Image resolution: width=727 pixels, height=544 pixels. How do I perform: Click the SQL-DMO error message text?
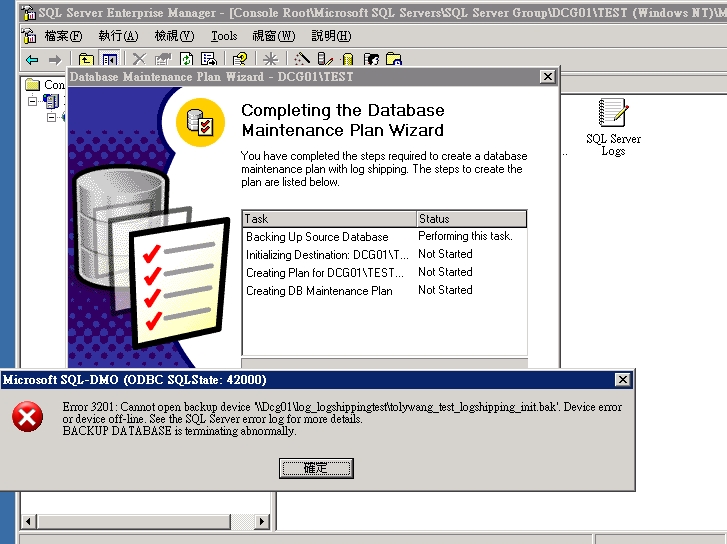(342, 419)
